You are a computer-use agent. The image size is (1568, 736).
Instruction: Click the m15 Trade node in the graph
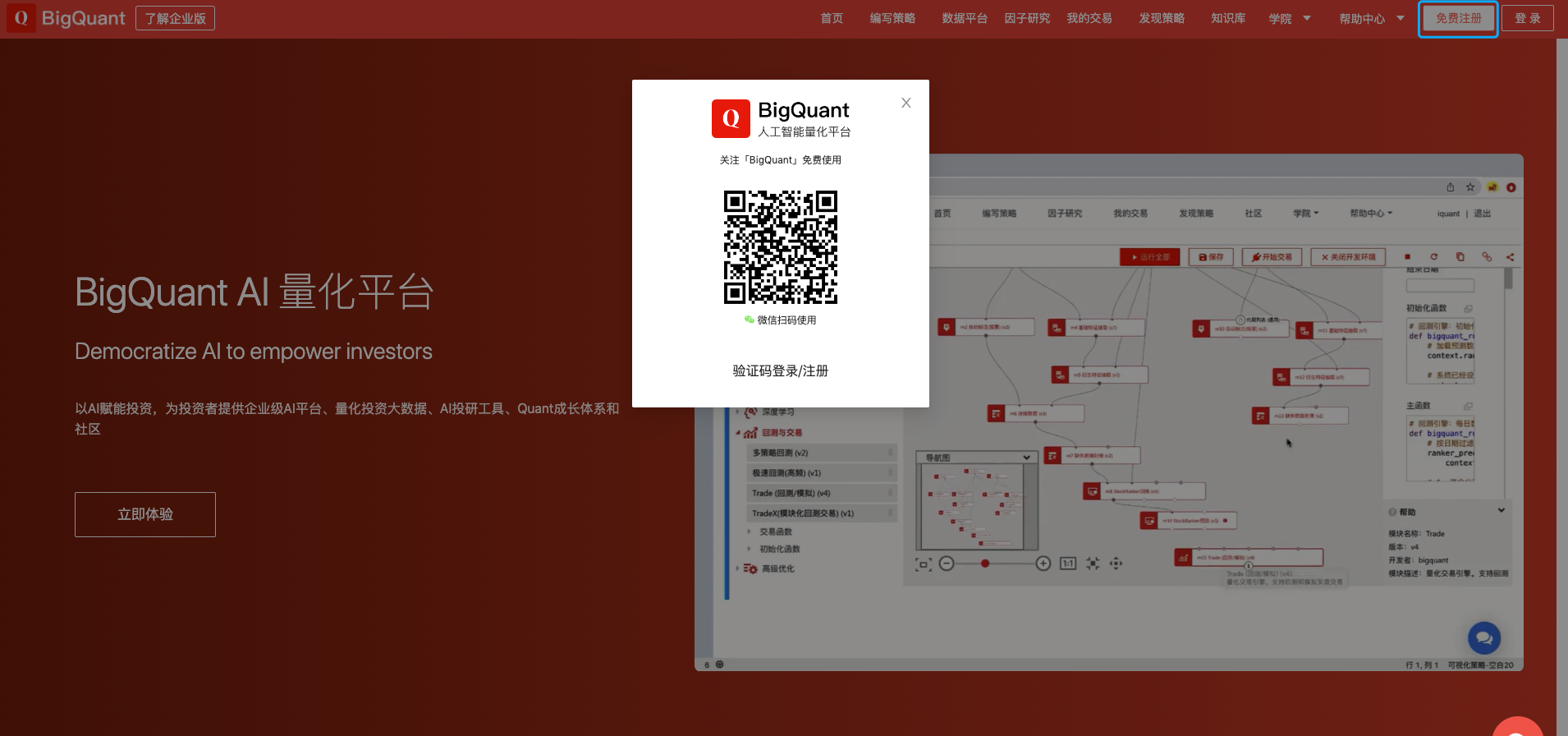click(x=1249, y=558)
